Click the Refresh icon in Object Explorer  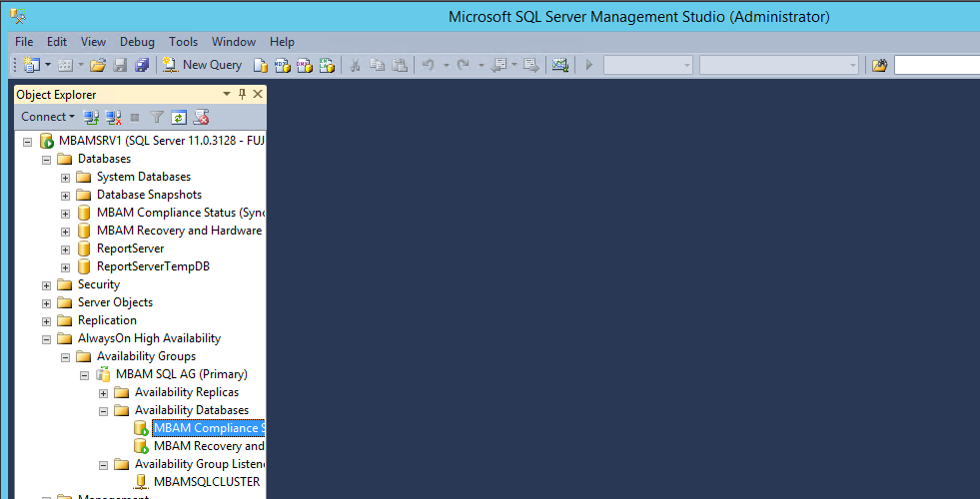point(179,117)
